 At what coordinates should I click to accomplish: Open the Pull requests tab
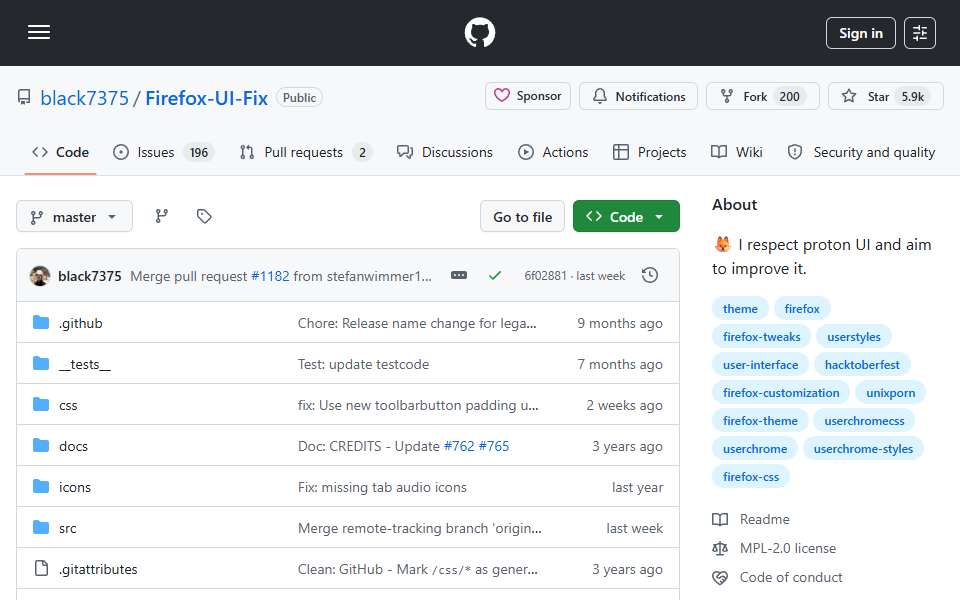[305, 152]
